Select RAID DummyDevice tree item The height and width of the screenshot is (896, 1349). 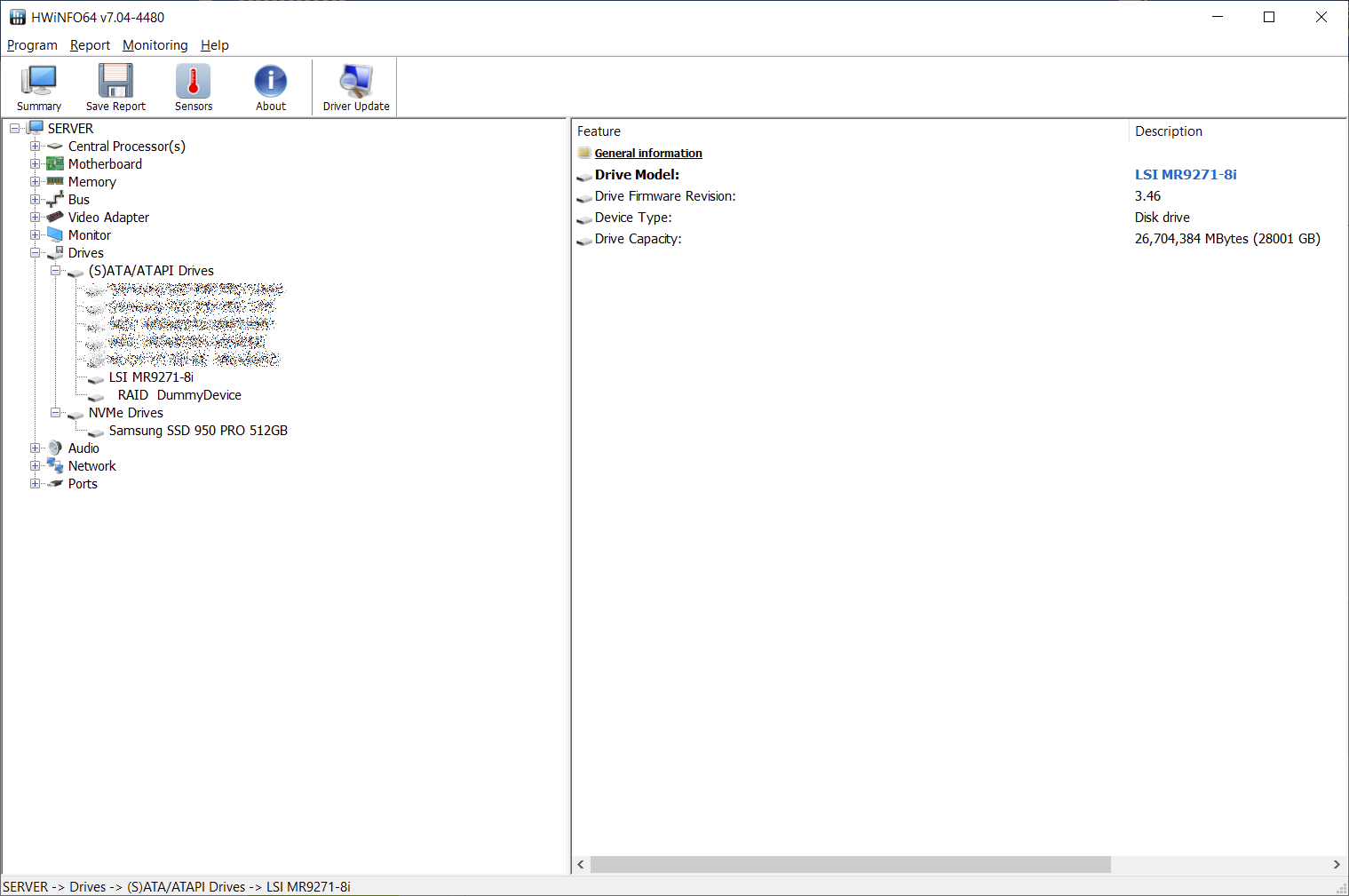179,395
